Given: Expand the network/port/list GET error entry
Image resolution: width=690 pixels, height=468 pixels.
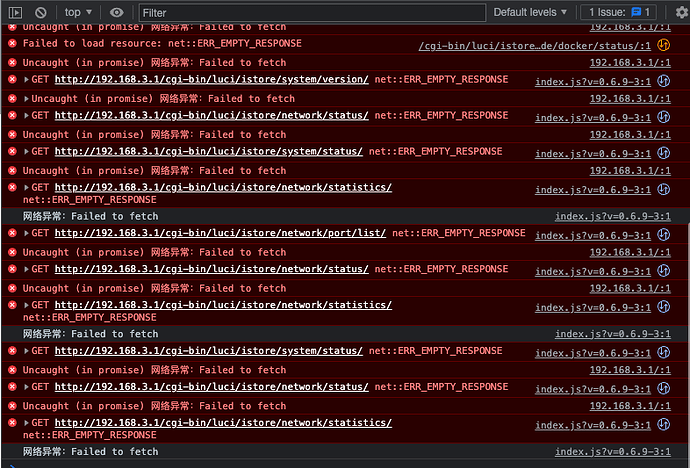Looking at the screenshot, I should (27, 233).
